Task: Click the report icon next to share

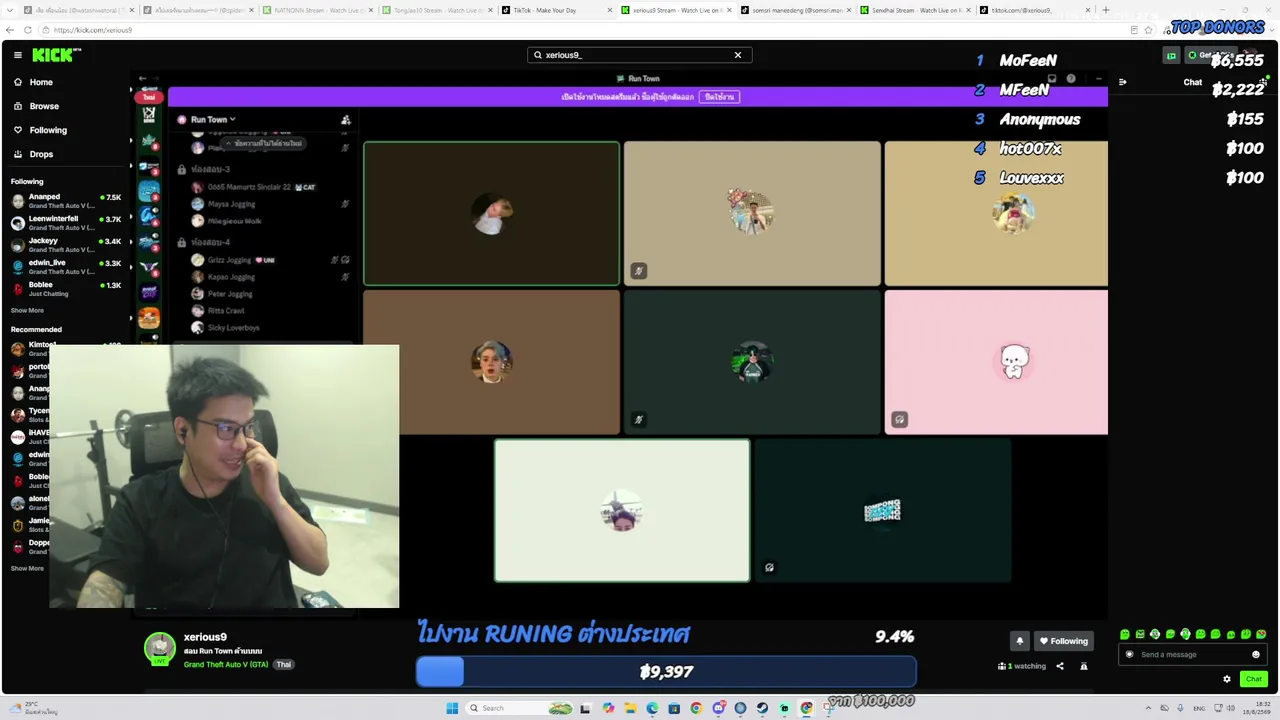Action: 1083,666
